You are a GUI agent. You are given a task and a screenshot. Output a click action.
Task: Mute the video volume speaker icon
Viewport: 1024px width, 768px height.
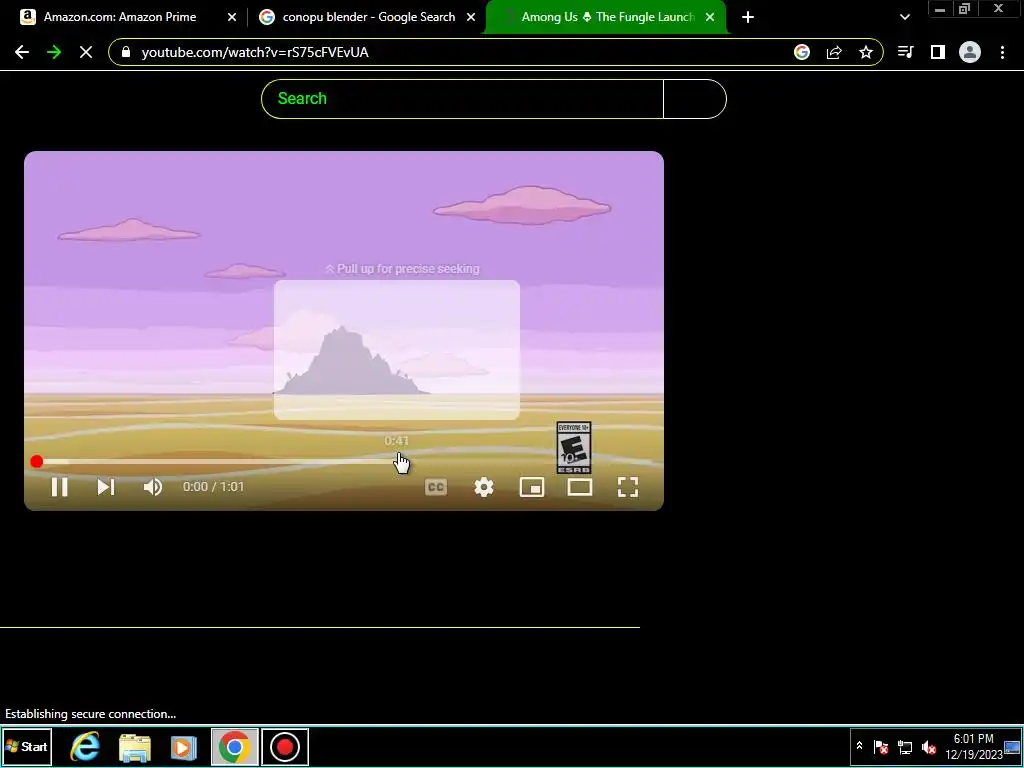[x=152, y=487]
